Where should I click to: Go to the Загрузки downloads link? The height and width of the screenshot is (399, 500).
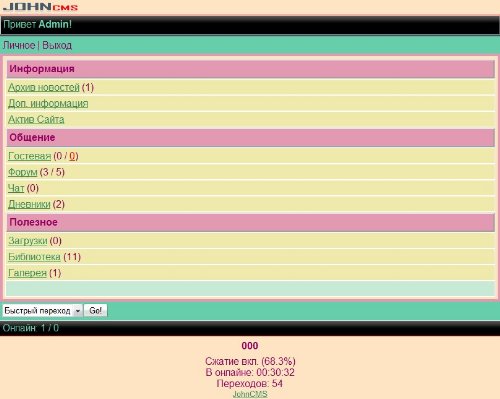[28, 241]
